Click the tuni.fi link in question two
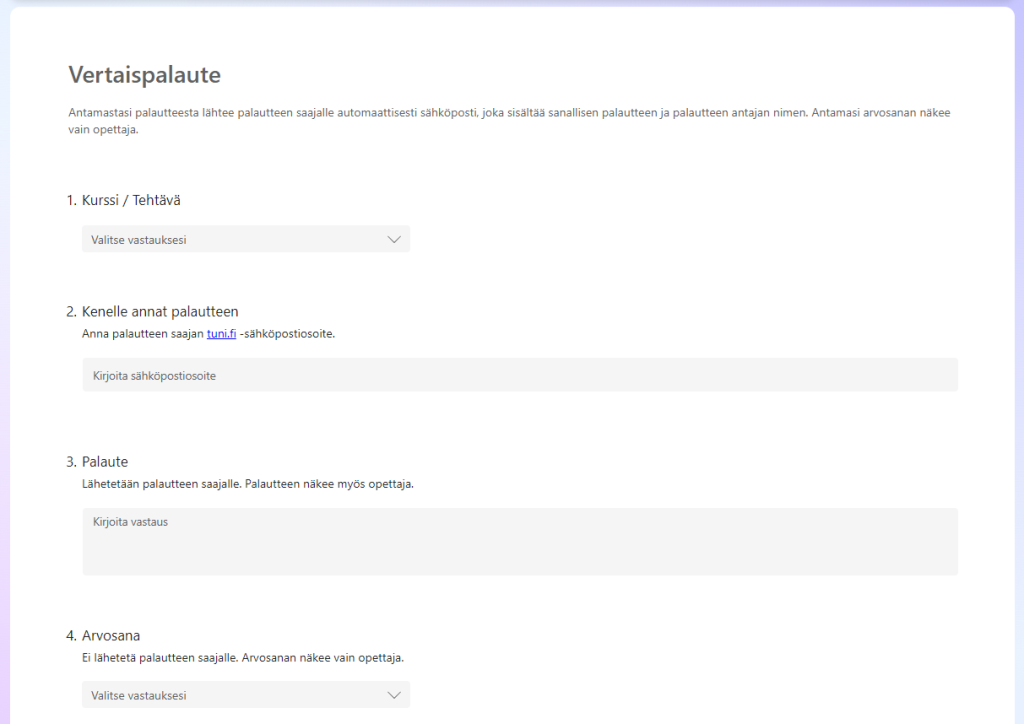Screen dimensions: 1024x724 point(220,333)
